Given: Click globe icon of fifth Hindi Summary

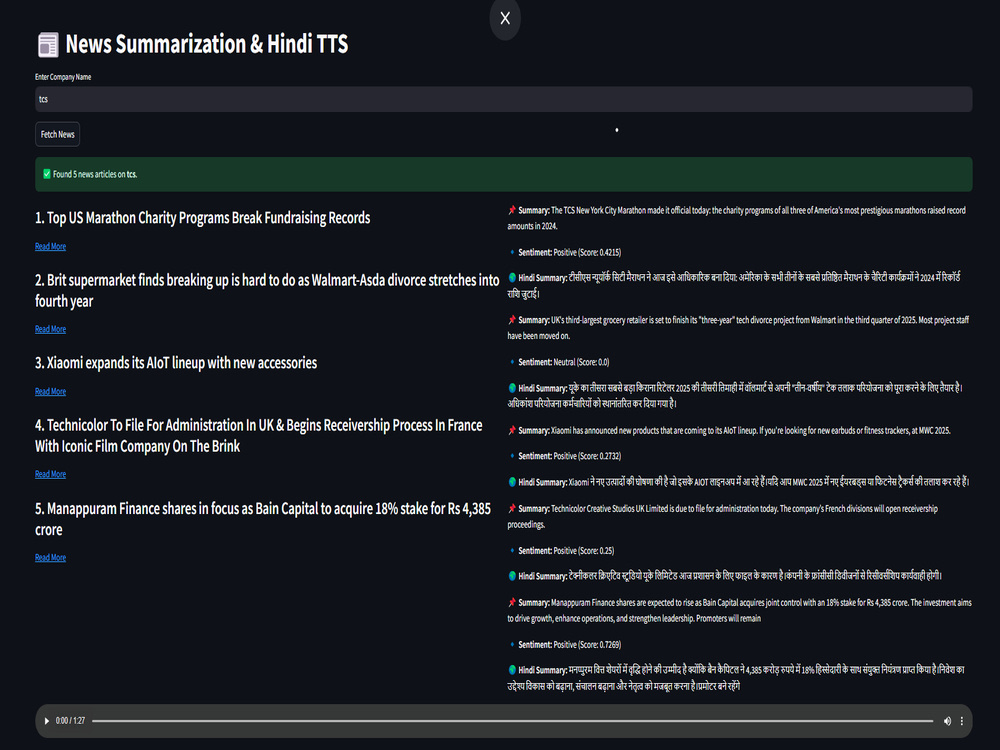Looking at the screenshot, I should (x=512, y=670).
